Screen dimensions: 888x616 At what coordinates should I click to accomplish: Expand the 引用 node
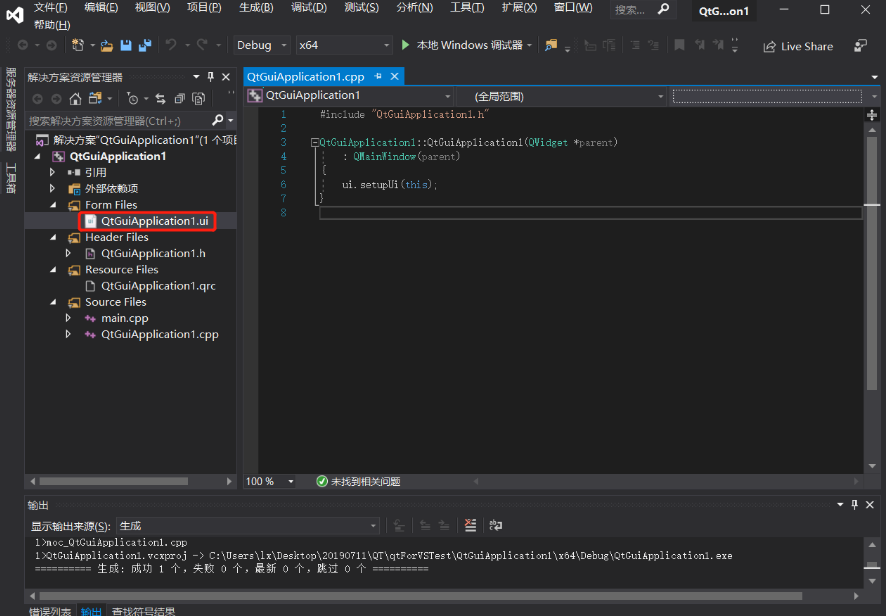tap(52, 172)
